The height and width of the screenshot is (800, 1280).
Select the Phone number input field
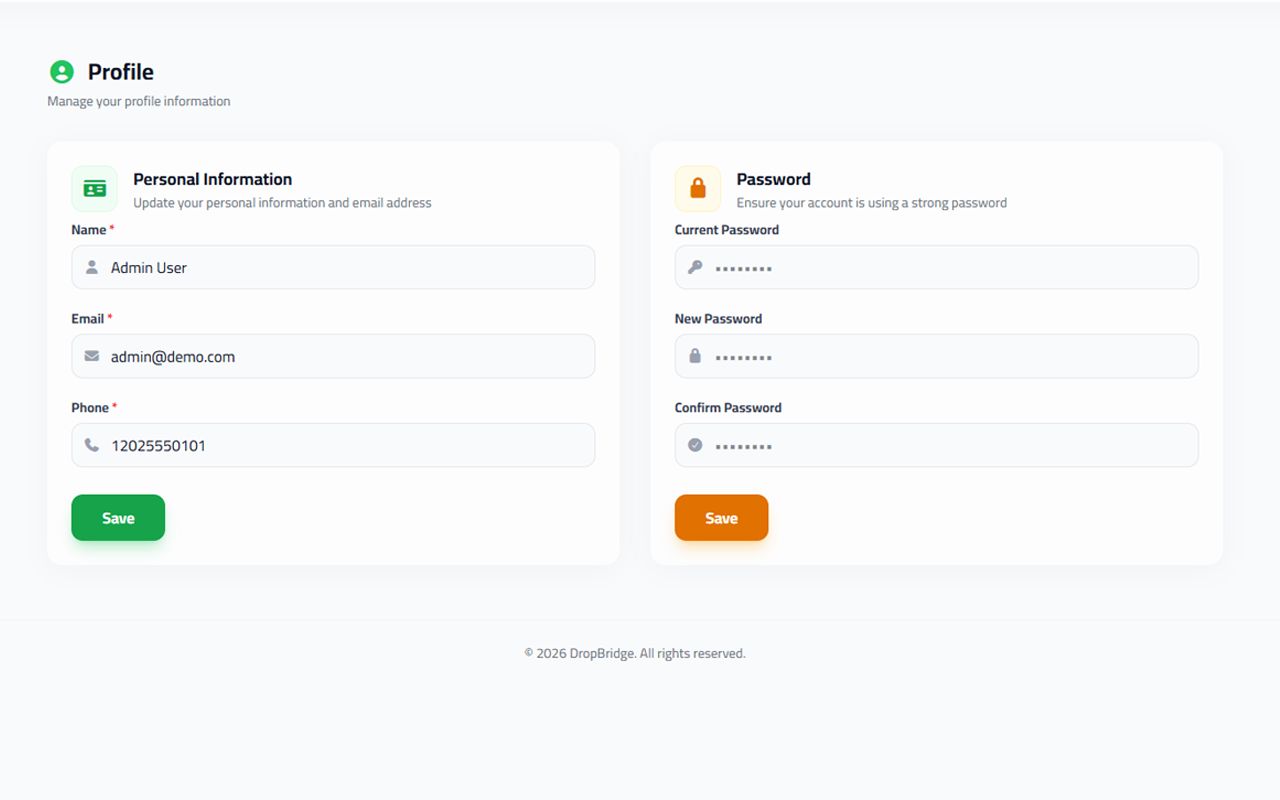tap(350, 446)
